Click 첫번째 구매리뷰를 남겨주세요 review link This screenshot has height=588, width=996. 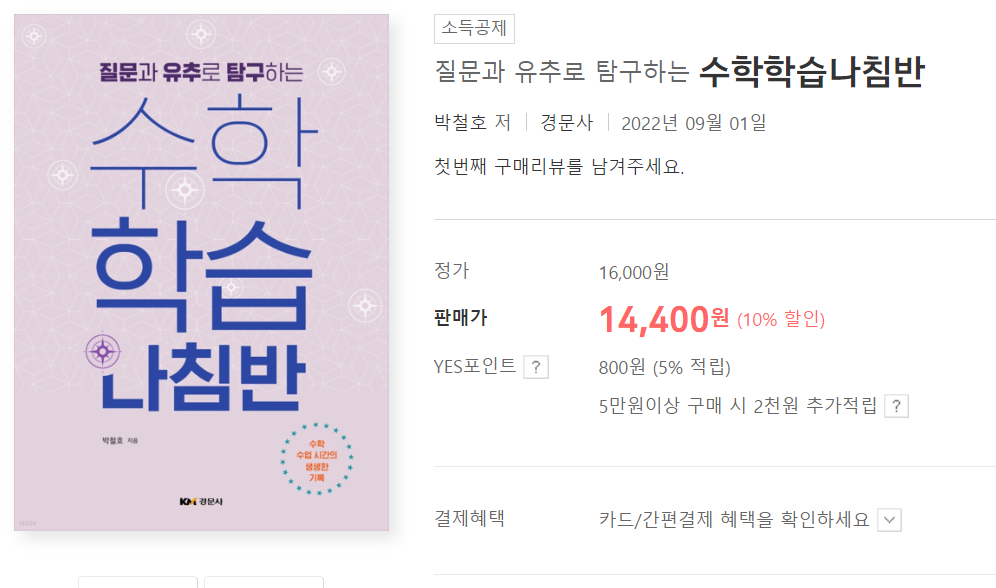pos(559,166)
